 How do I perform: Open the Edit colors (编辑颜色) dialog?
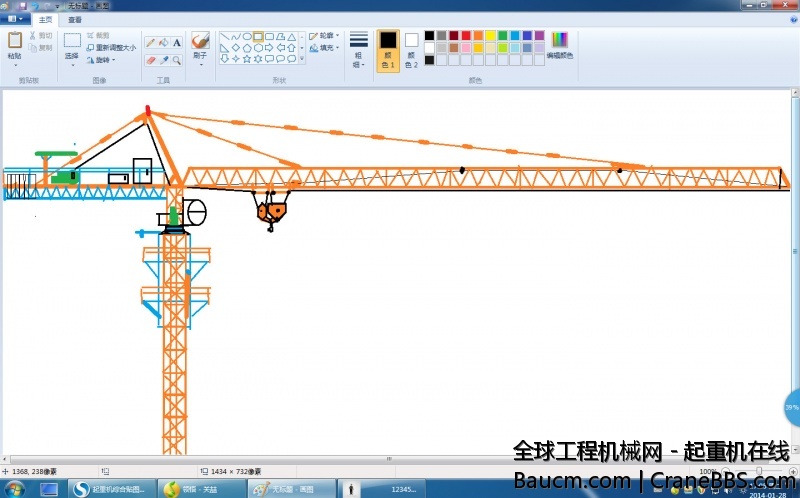click(x=560, y=45)
